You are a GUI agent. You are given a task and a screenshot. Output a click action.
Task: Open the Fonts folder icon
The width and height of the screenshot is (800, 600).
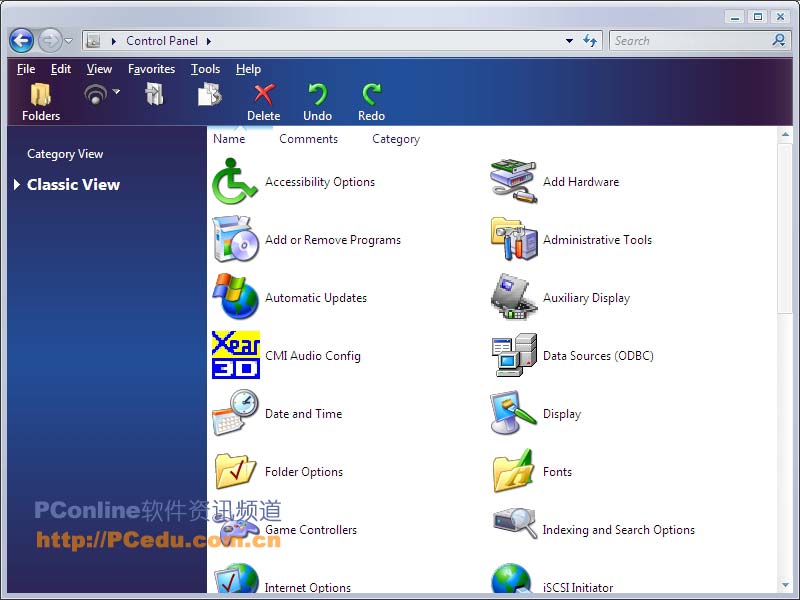[514, 471]
